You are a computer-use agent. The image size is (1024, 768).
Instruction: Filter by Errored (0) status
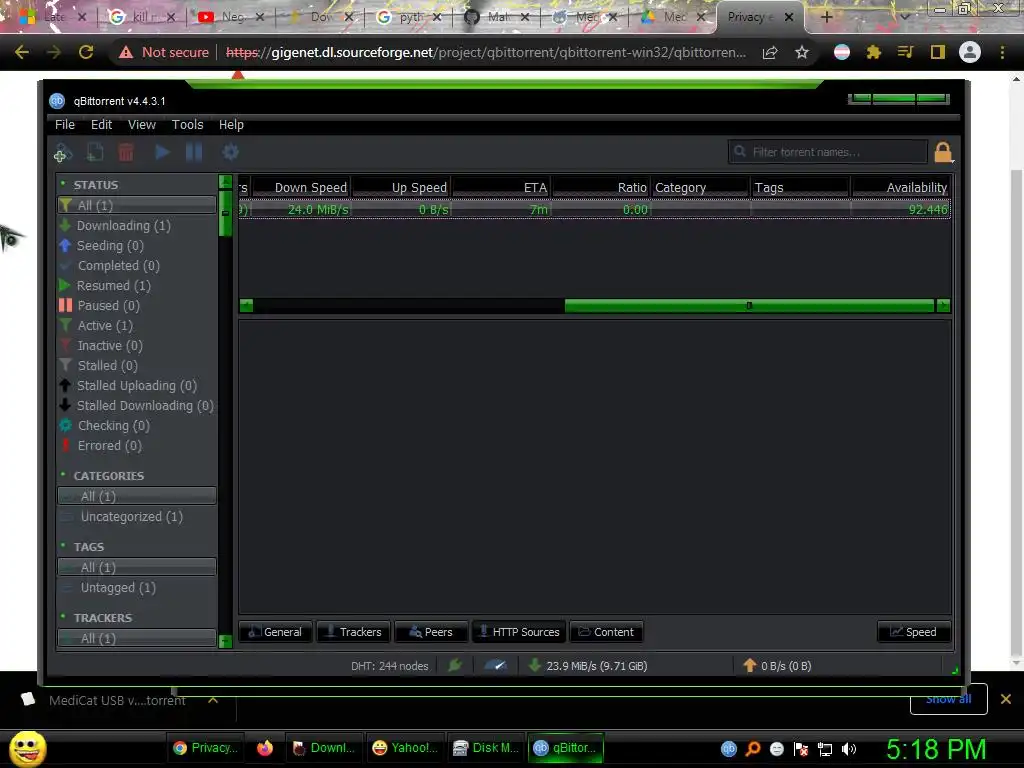136,446
